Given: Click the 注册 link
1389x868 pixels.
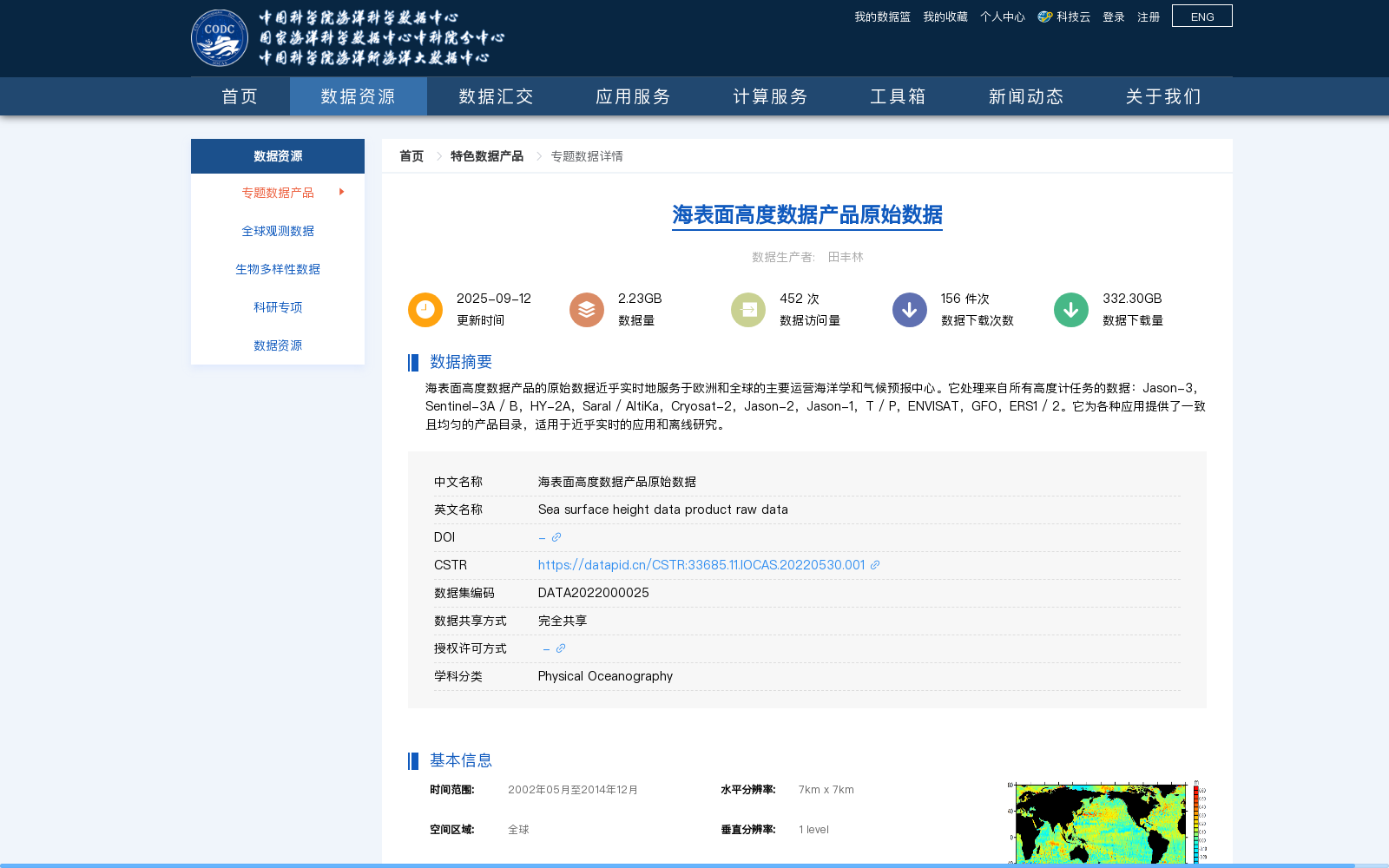Looking at the screenshot, I should coord(1149,16).
